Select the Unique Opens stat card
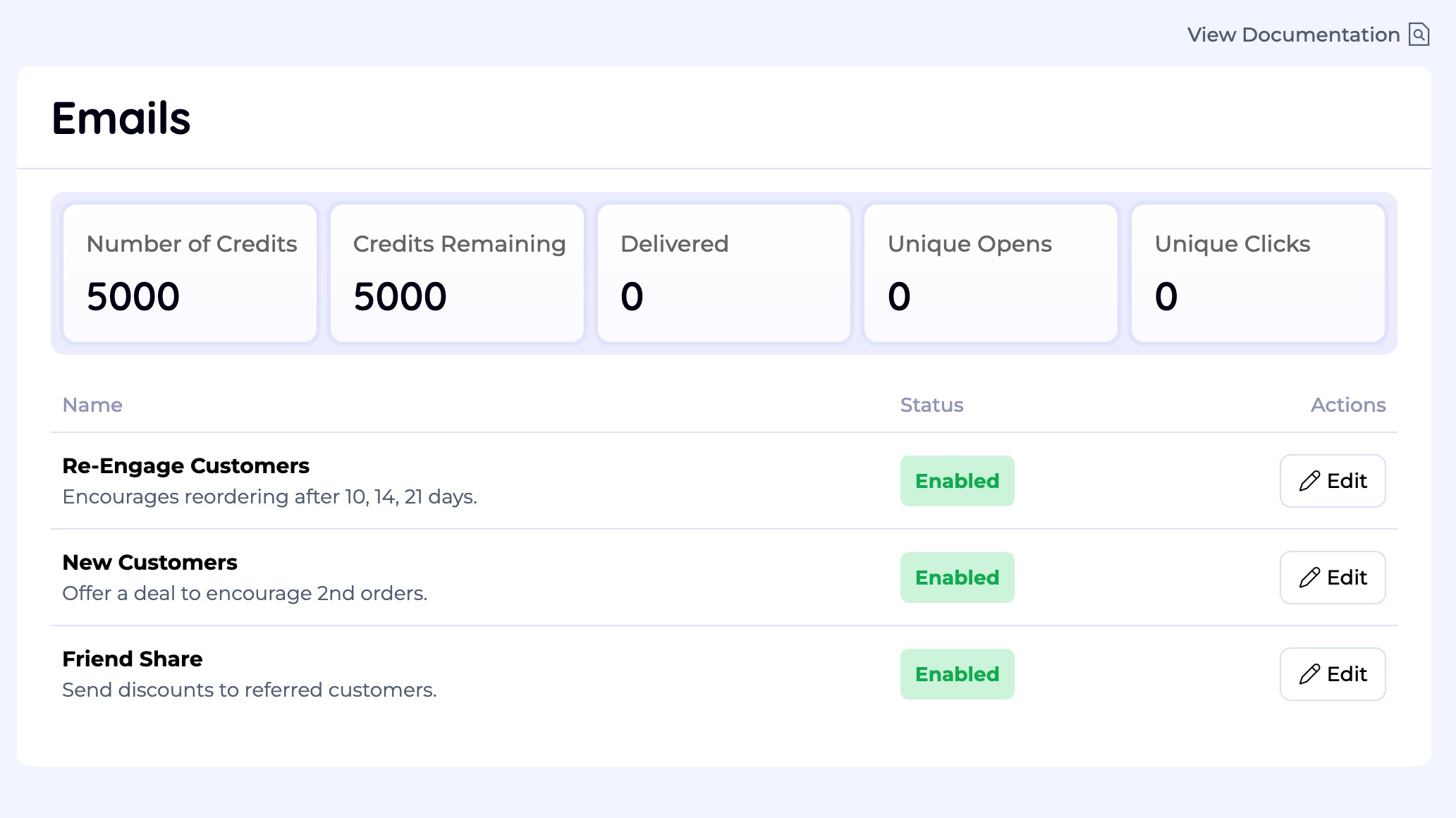 tap(991, 274)
